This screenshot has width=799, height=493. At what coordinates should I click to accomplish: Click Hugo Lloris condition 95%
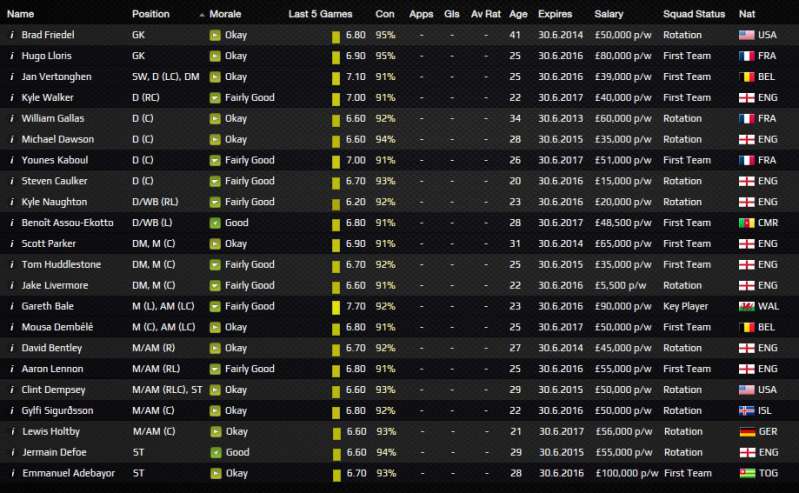385,56
